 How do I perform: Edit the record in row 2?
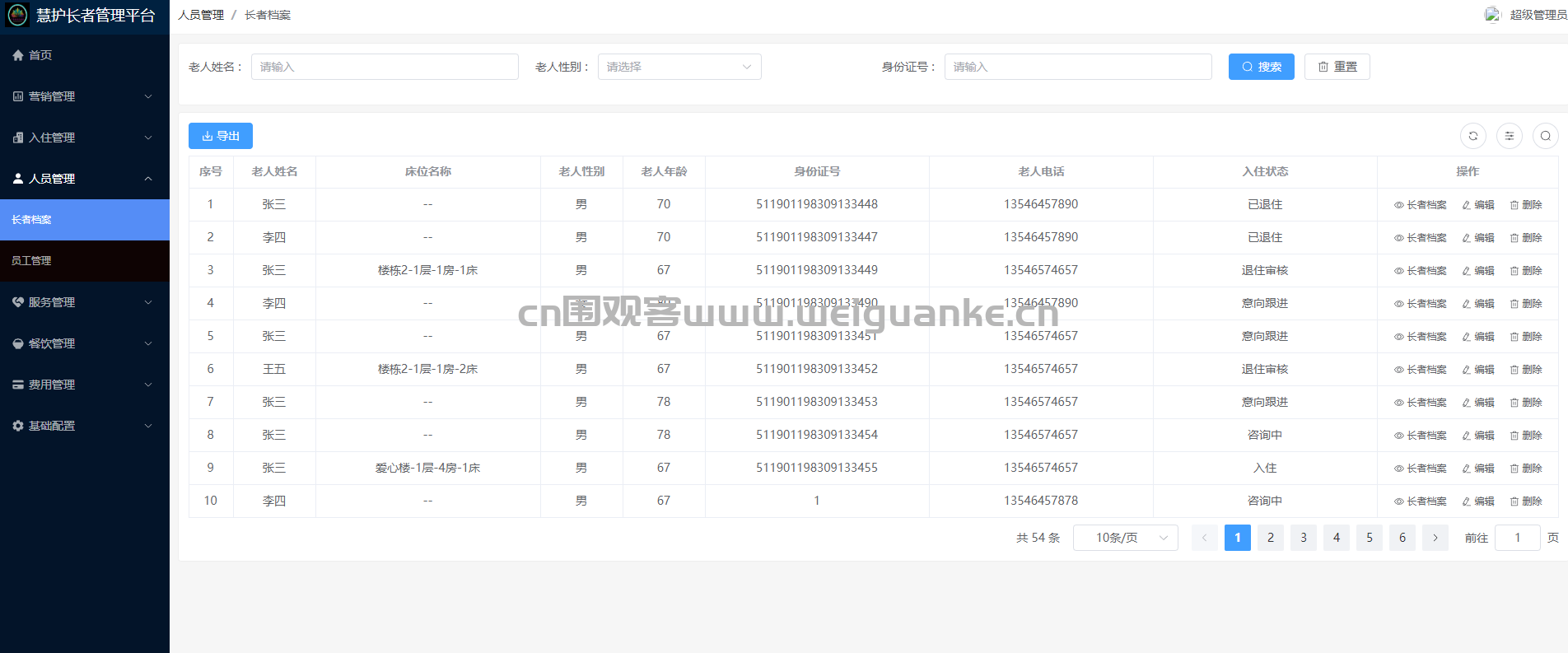[x=1478, y=238]
